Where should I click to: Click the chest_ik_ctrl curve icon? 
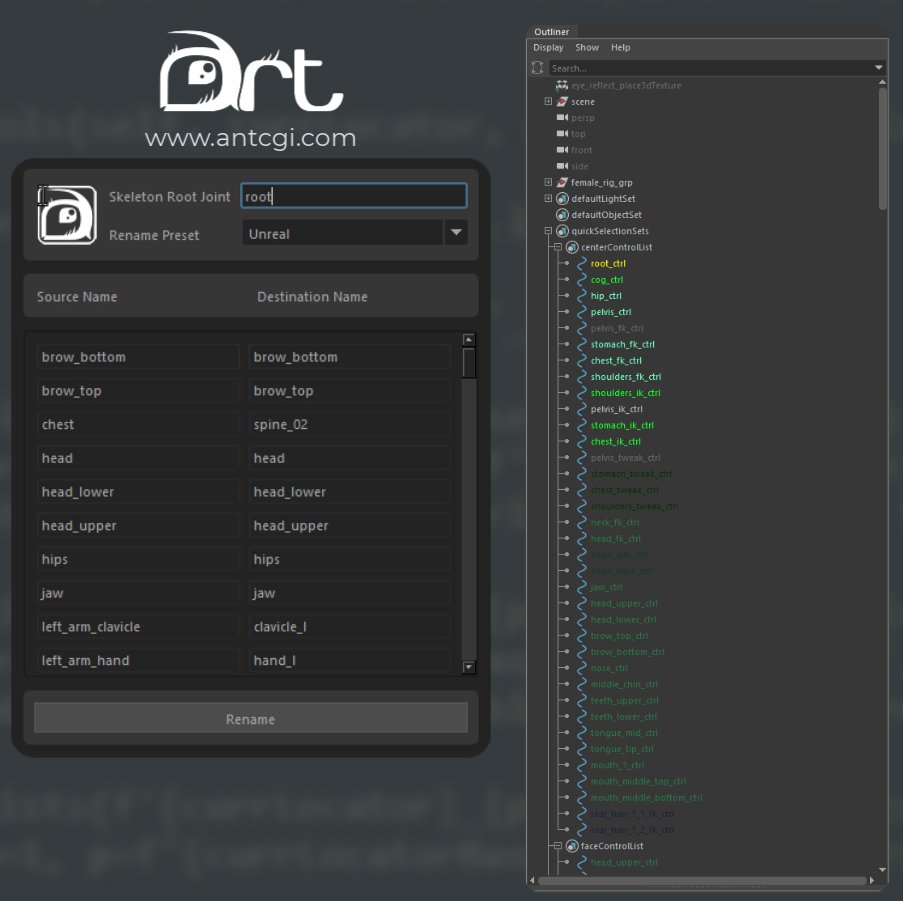tap(582, 441)
